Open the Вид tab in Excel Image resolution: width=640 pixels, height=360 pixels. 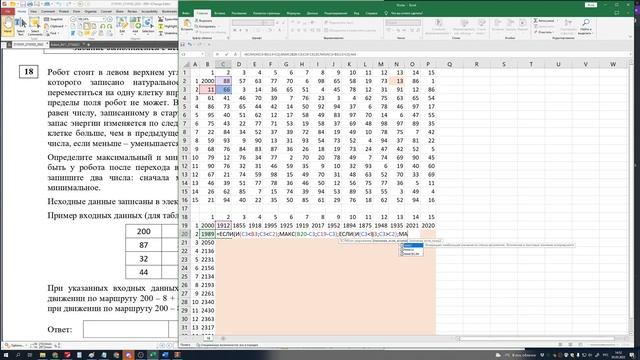[x=356, y=13]
